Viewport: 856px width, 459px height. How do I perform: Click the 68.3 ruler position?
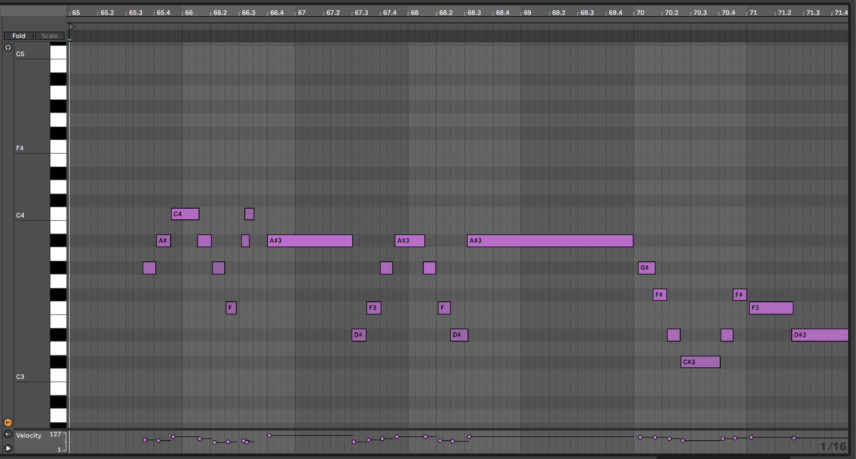coord(474,13)
